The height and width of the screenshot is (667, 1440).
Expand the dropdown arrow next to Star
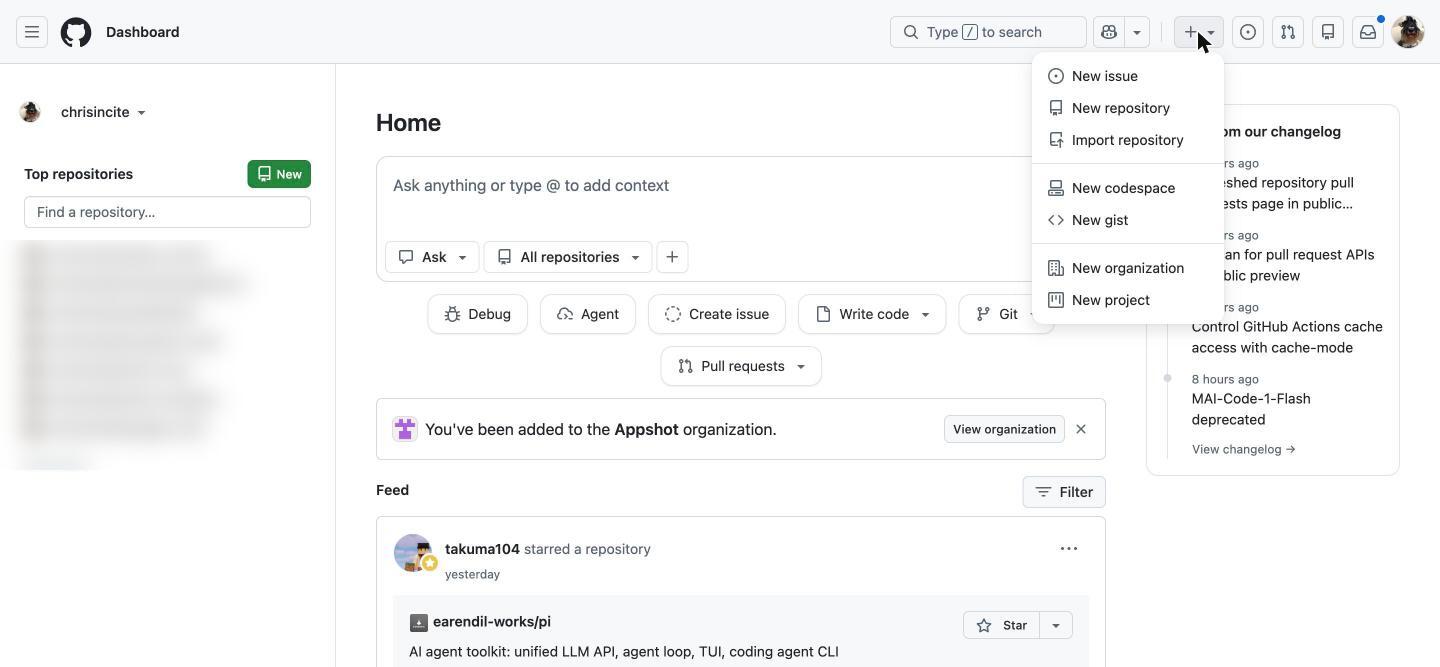click(1055, 625)
